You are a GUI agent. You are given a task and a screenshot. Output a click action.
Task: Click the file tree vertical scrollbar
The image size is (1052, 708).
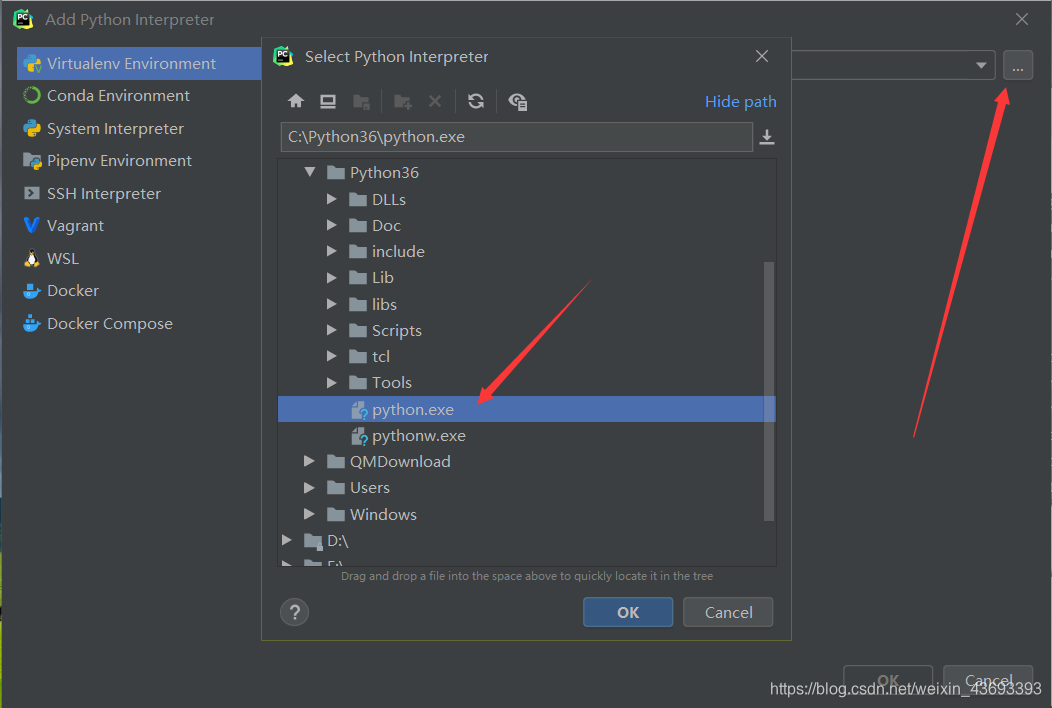point(769,391)
